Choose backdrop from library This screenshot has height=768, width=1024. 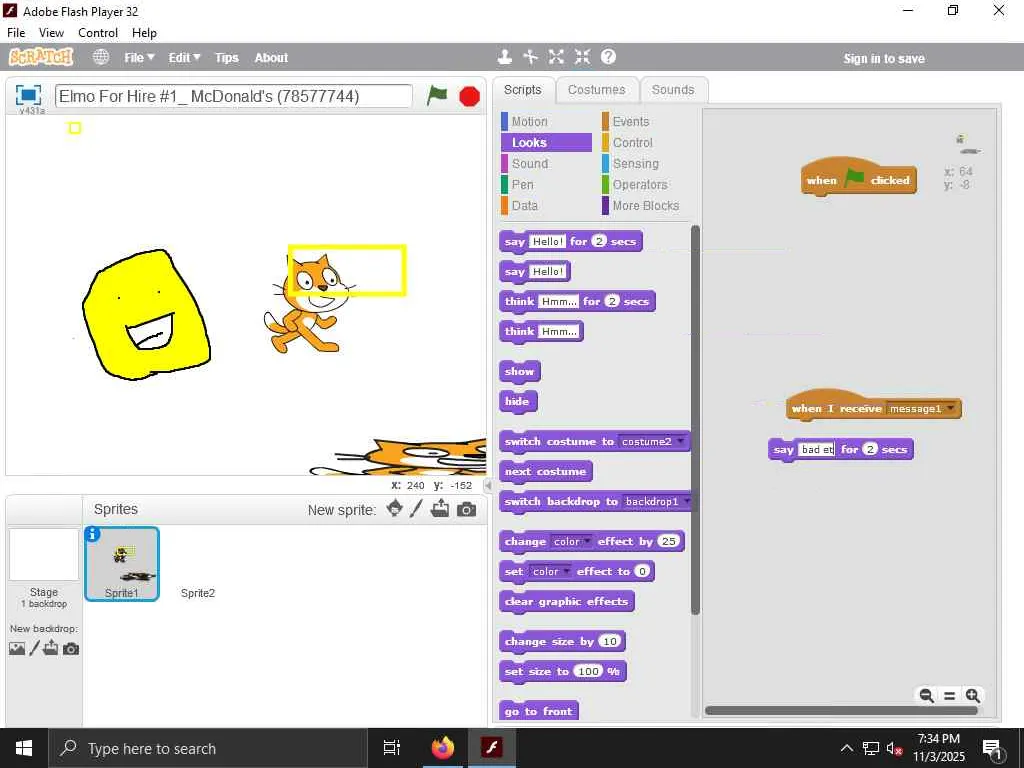coord(17,648)
